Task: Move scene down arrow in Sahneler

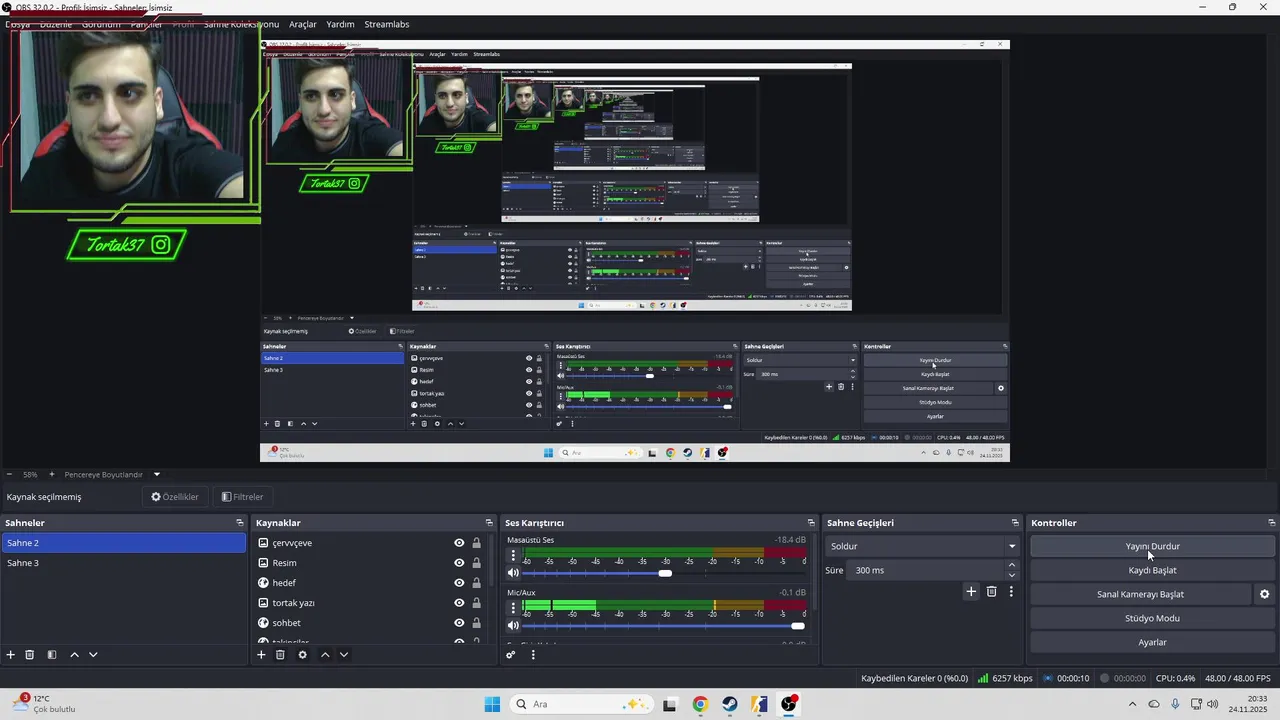Action: tap(93, 655)
